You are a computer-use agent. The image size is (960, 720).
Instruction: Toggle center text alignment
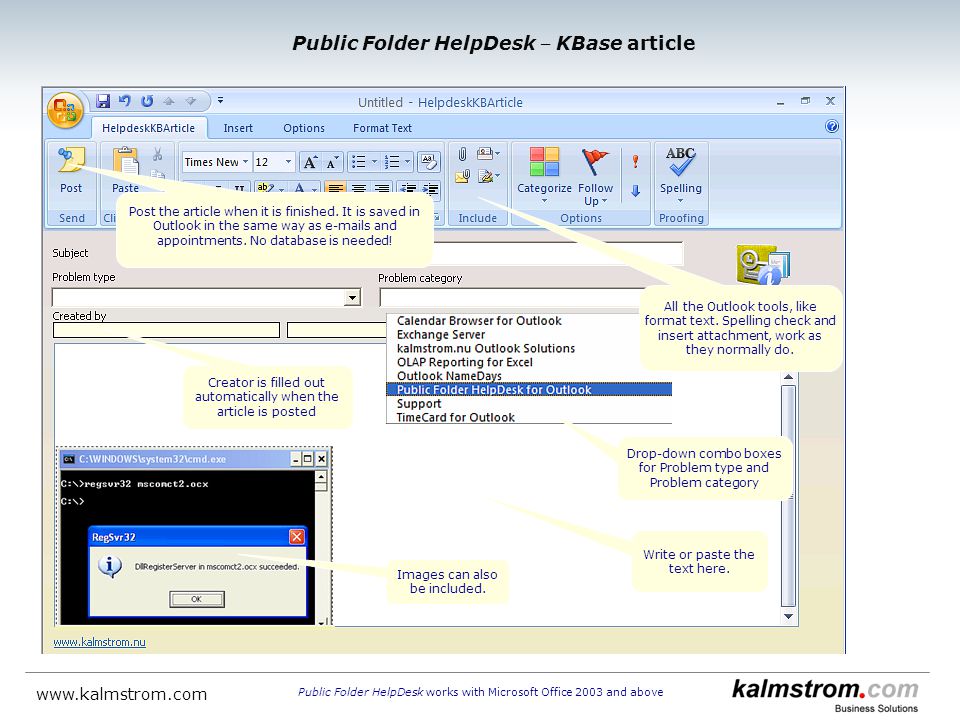[x=359, y=188]
